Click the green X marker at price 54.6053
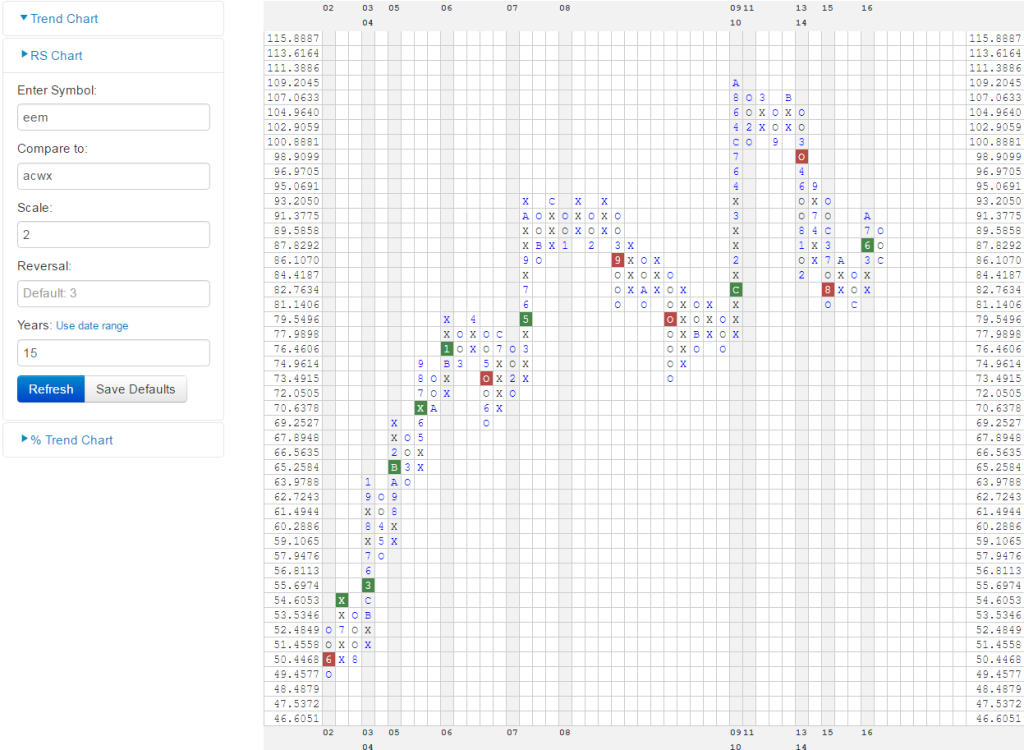 pos(341,601)
